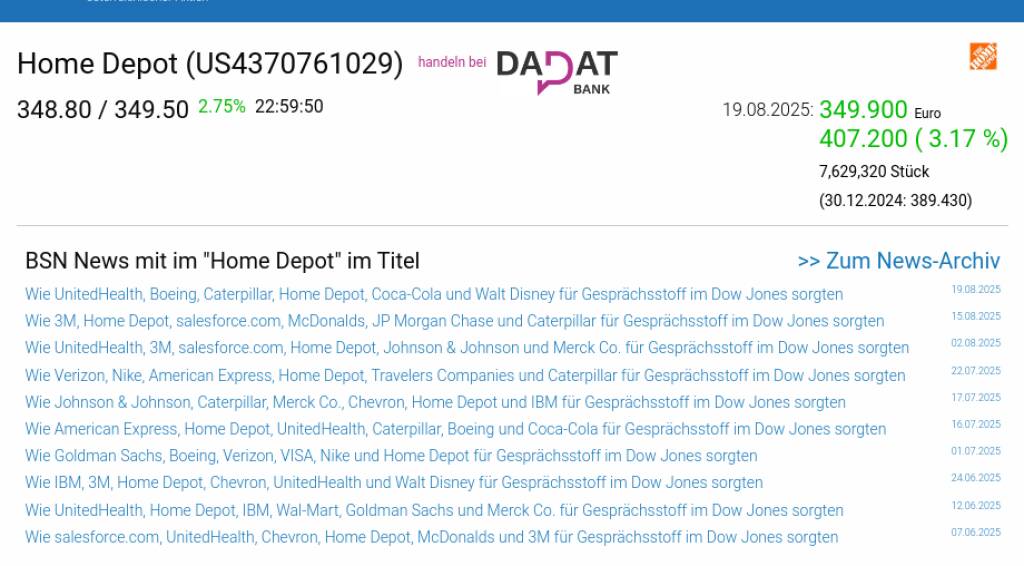Screen dimensions: 1024x566
Task: Click the 'BSN News mit im "Home Depot" im Titel' heading
Action: click(x=222, y=261)
